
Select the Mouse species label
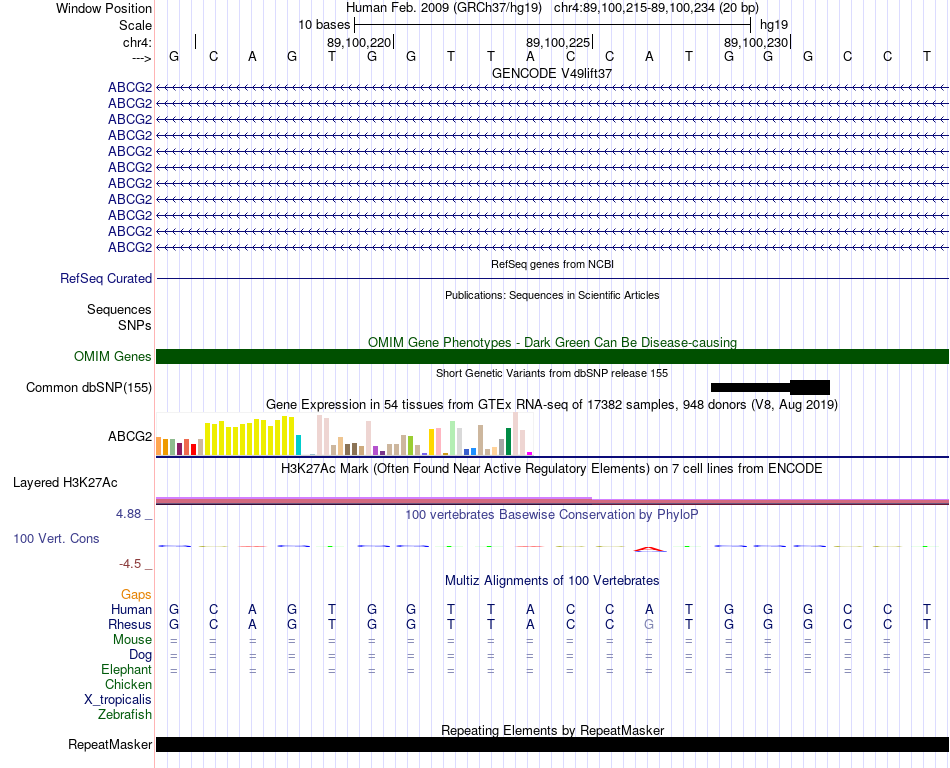click(x=132, y=640)
